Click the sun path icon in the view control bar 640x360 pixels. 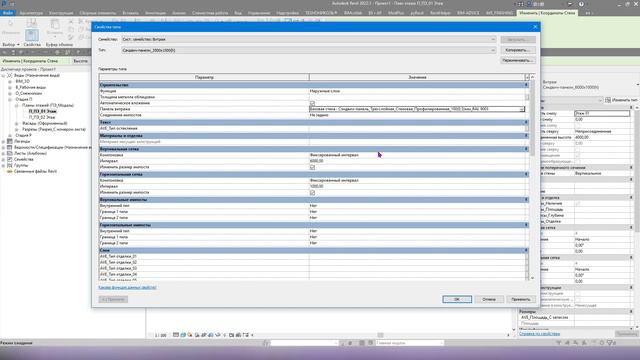point(190,335)
